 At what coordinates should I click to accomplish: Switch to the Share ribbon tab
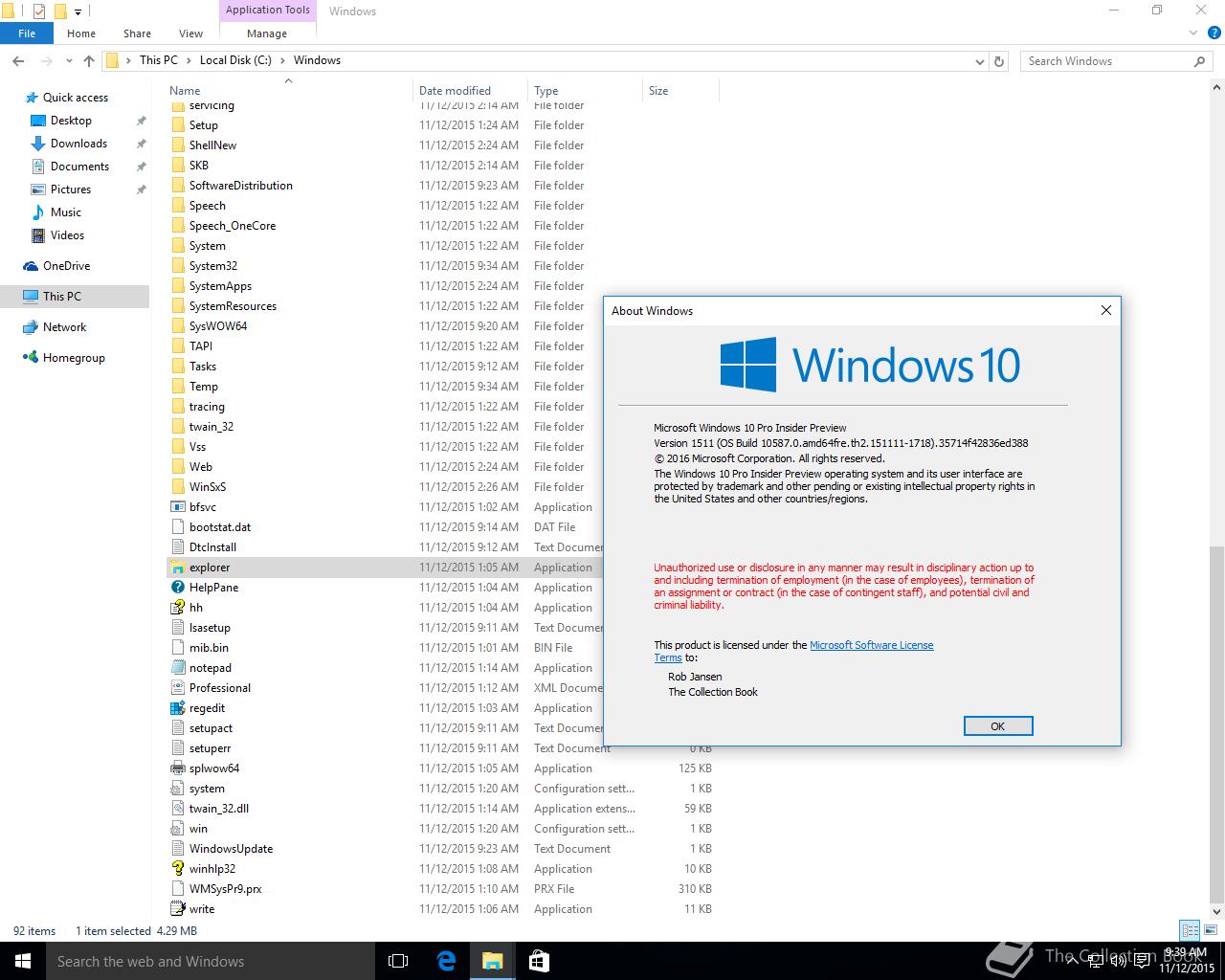coord(137,33)
